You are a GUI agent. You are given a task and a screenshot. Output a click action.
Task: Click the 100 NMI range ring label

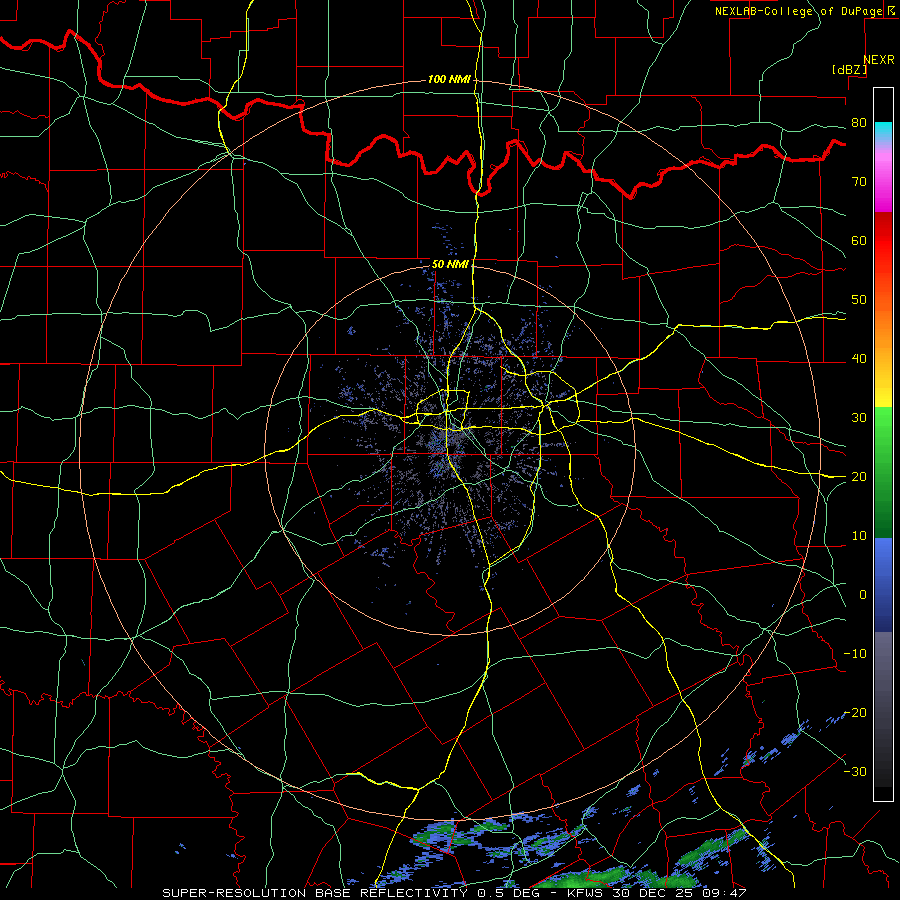click(448, 79)
